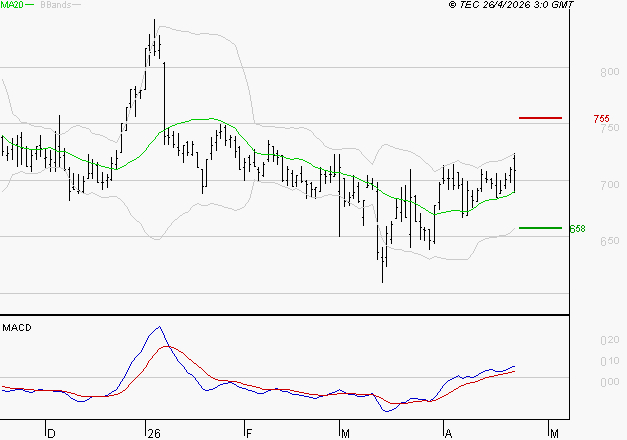Click the 800 price axis label
Image resolution: width=627 pixels, height=440 pixels.
tap(610, 72)
